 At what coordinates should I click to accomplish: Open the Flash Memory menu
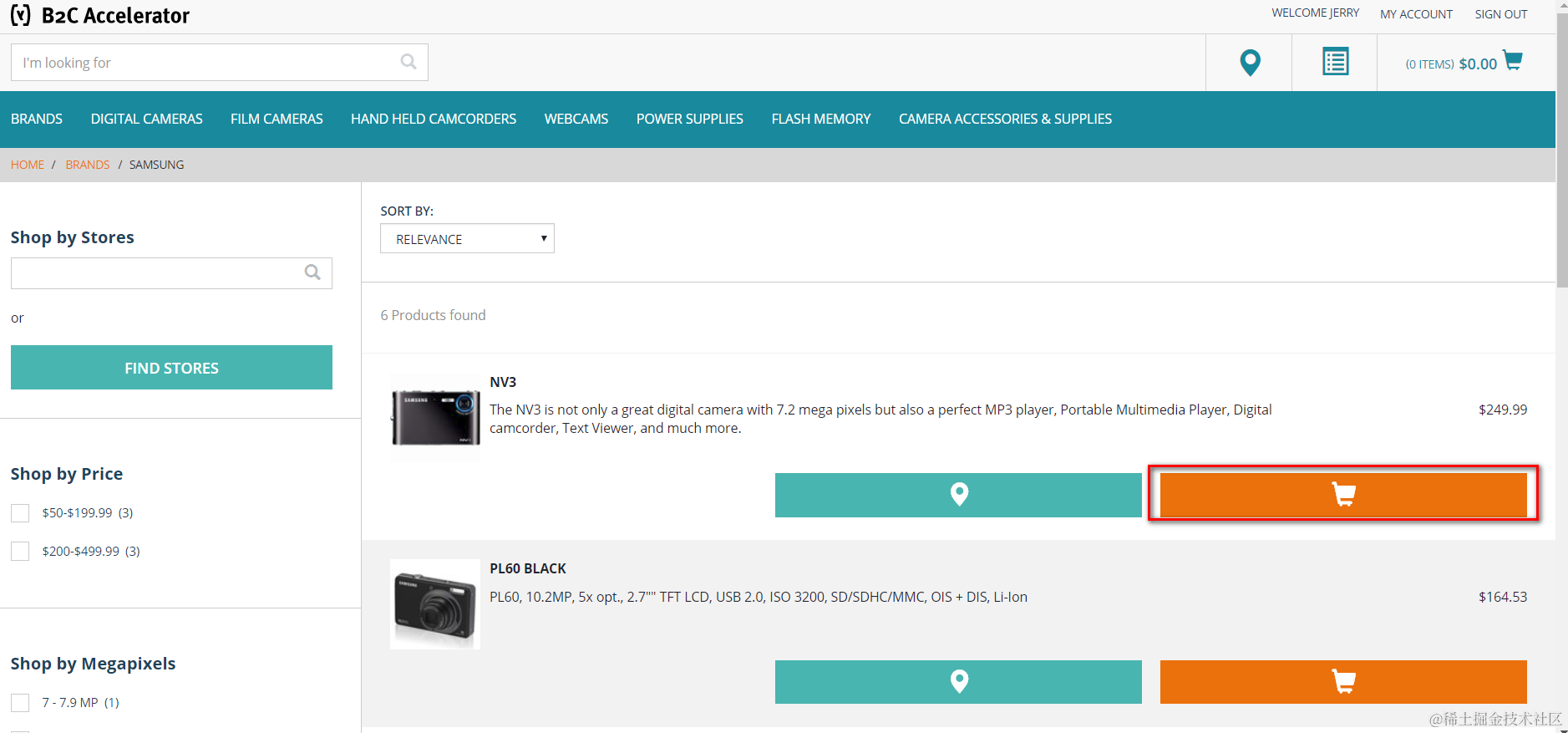click(x=821, y=119)
